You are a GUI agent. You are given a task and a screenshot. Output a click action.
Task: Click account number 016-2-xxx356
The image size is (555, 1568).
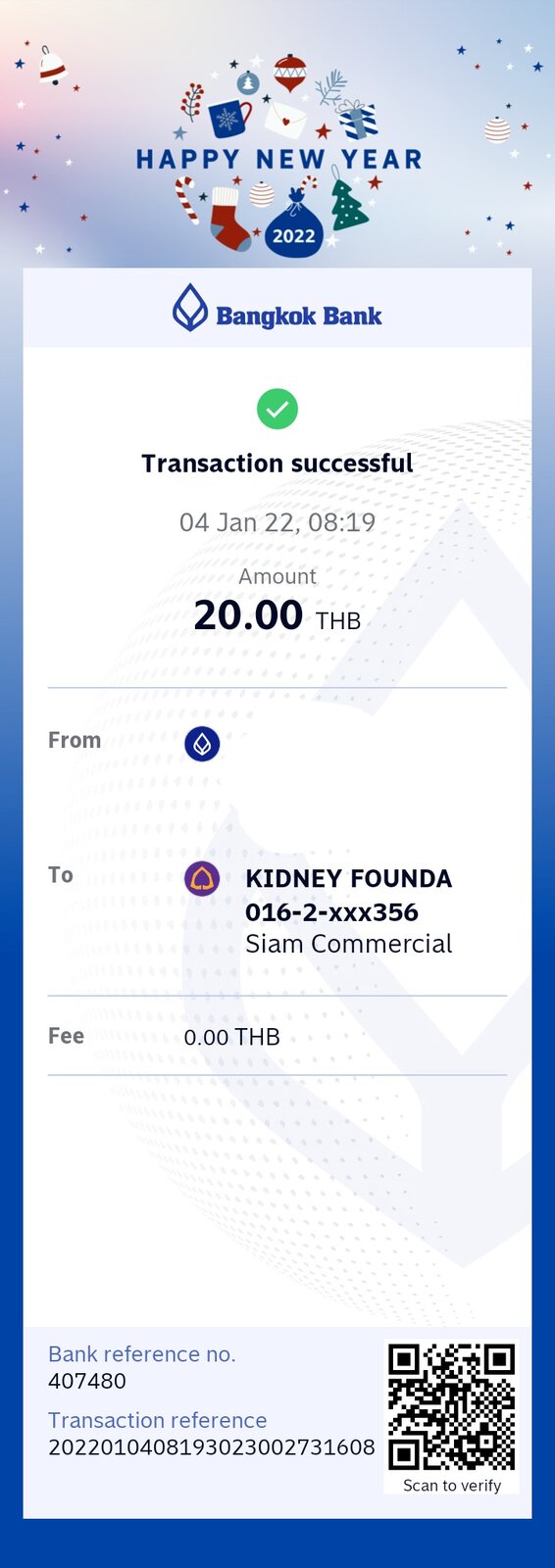[x=331, y=912]
